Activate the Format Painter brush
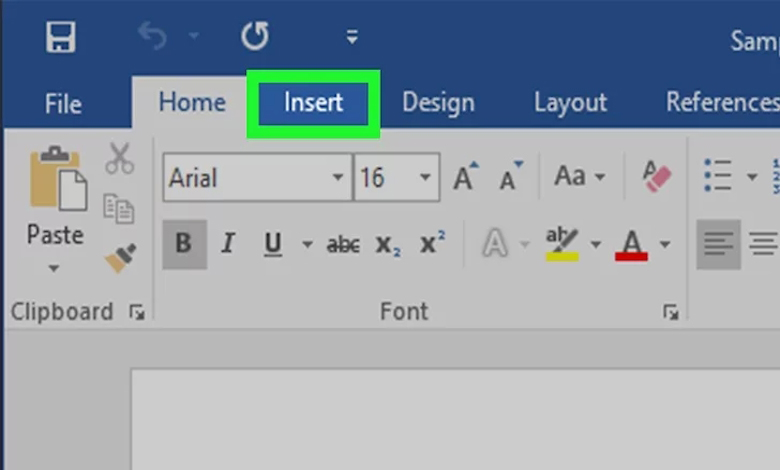Viewport: 780px width, 470px height. (x=119, y=260)
